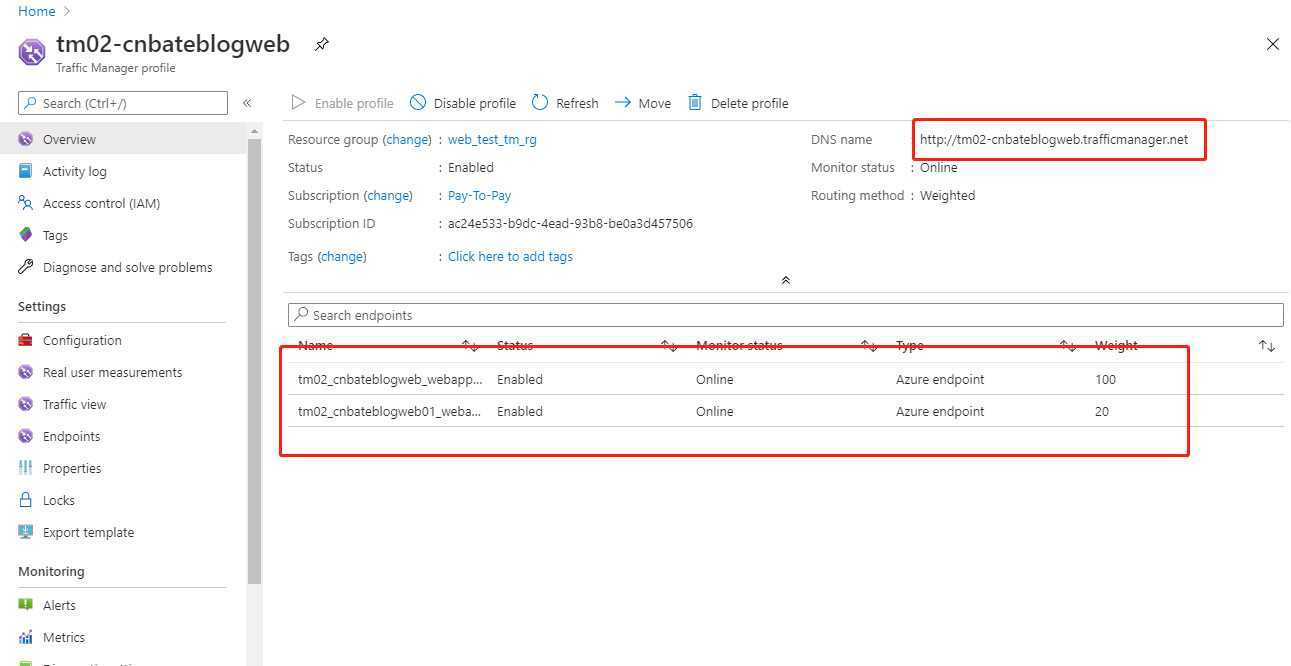Image resolution: width=1291 pixels, height=666 pixels.
Task: Click the Alerts icon under Monitoring
Action: [x=26, y=605]
